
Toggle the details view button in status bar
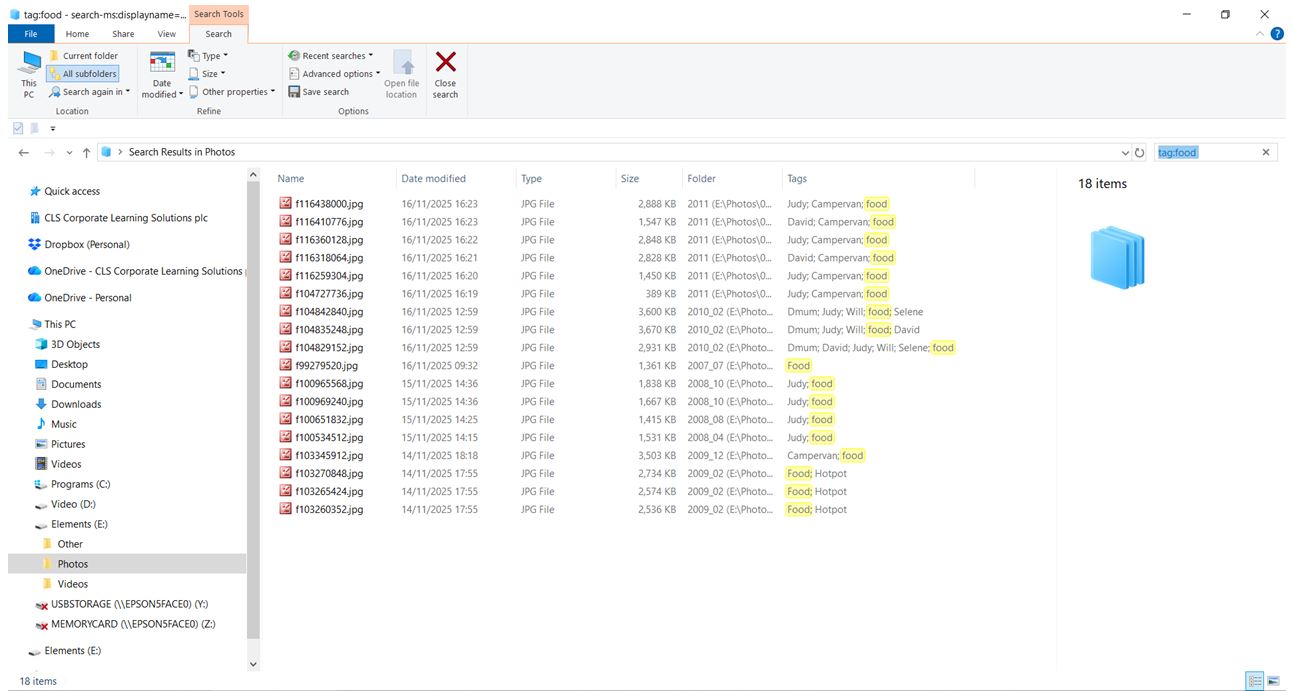[1254, 681]
